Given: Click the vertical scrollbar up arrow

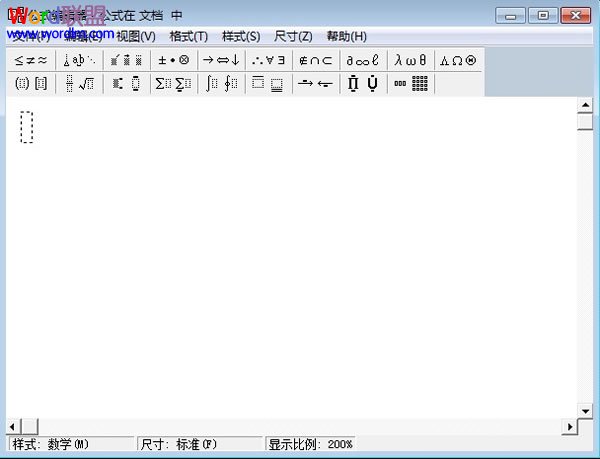Looking at the screenshot, I should tap(585, 105).
